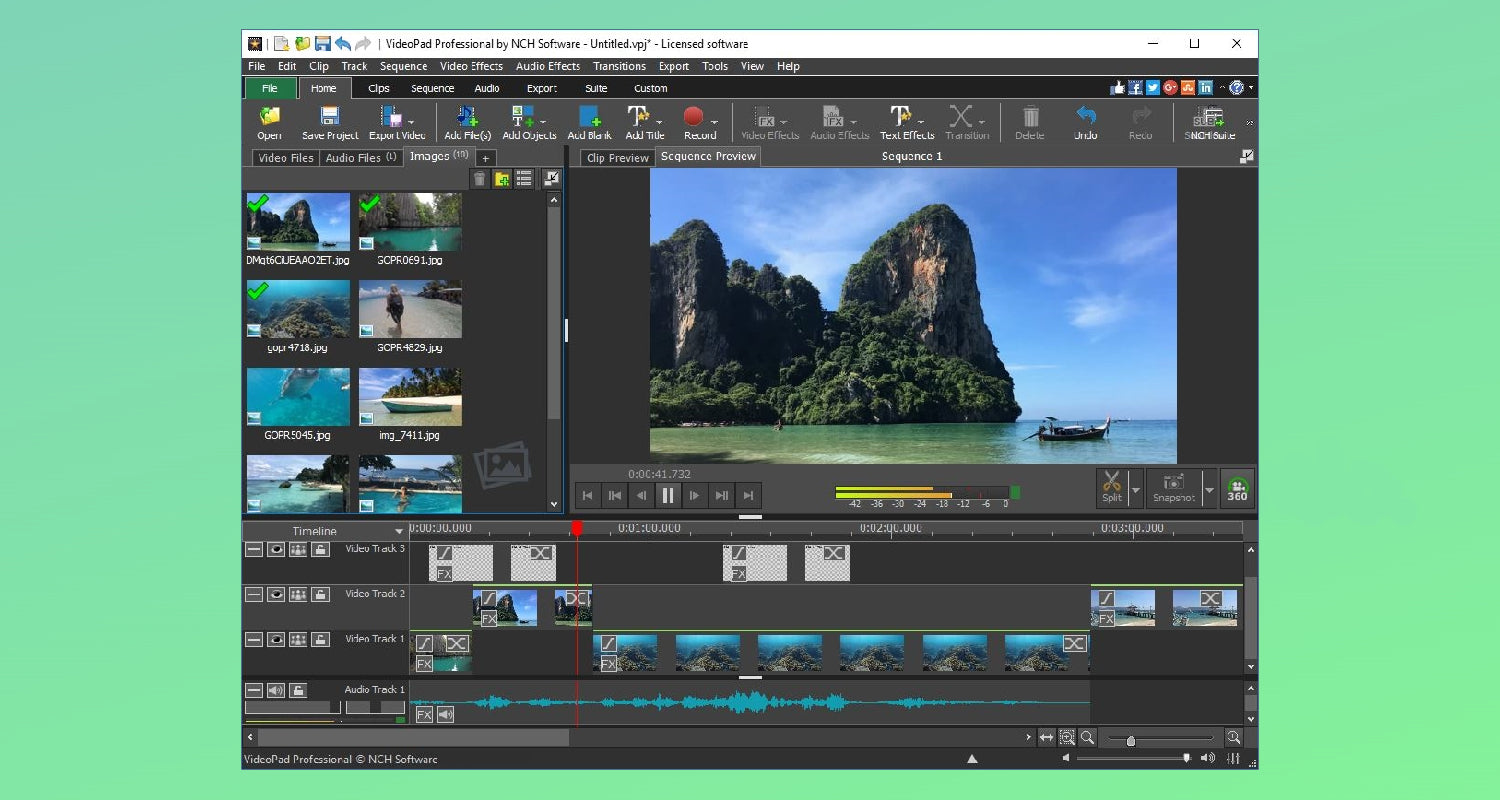Select the GOPR4829.jpg image thumbnail
This screenshot has height=800, width=1500.
tap(410, 309)
